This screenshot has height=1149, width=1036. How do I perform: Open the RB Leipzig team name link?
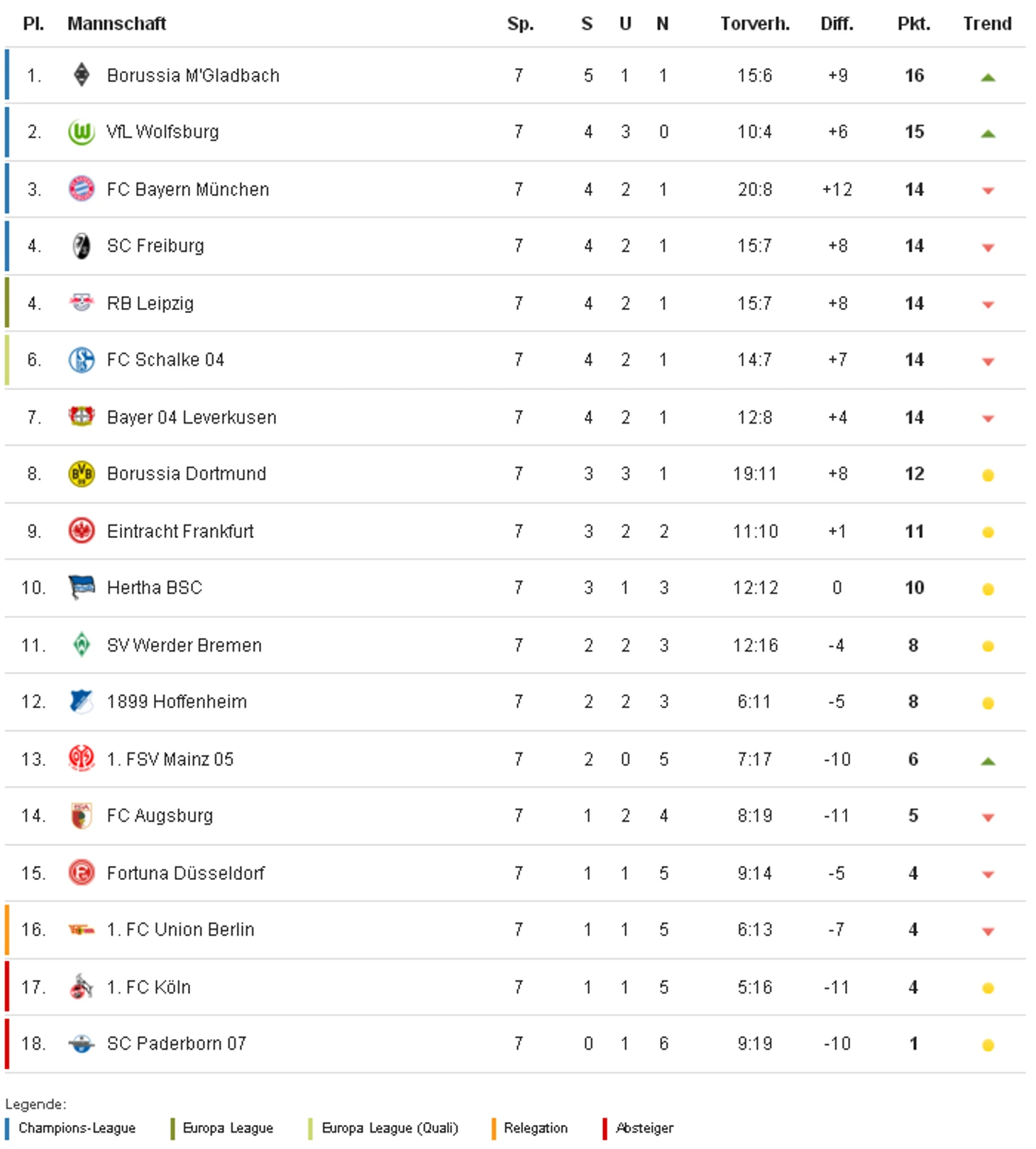pos(150,303)
